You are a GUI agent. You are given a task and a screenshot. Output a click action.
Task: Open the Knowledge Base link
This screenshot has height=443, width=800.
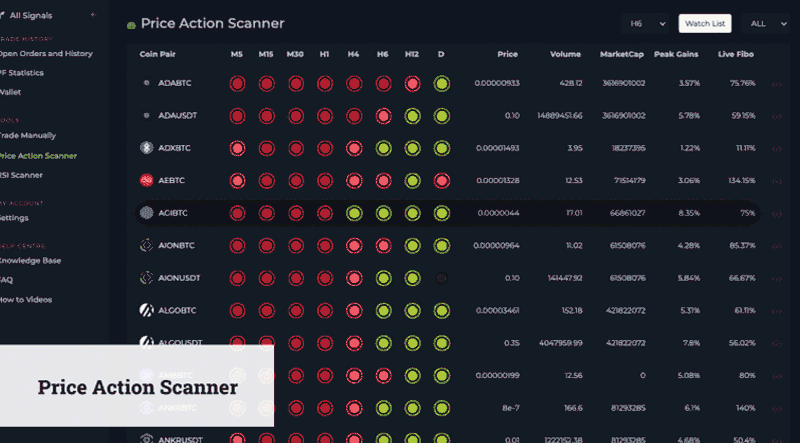[x=30, y=261]
